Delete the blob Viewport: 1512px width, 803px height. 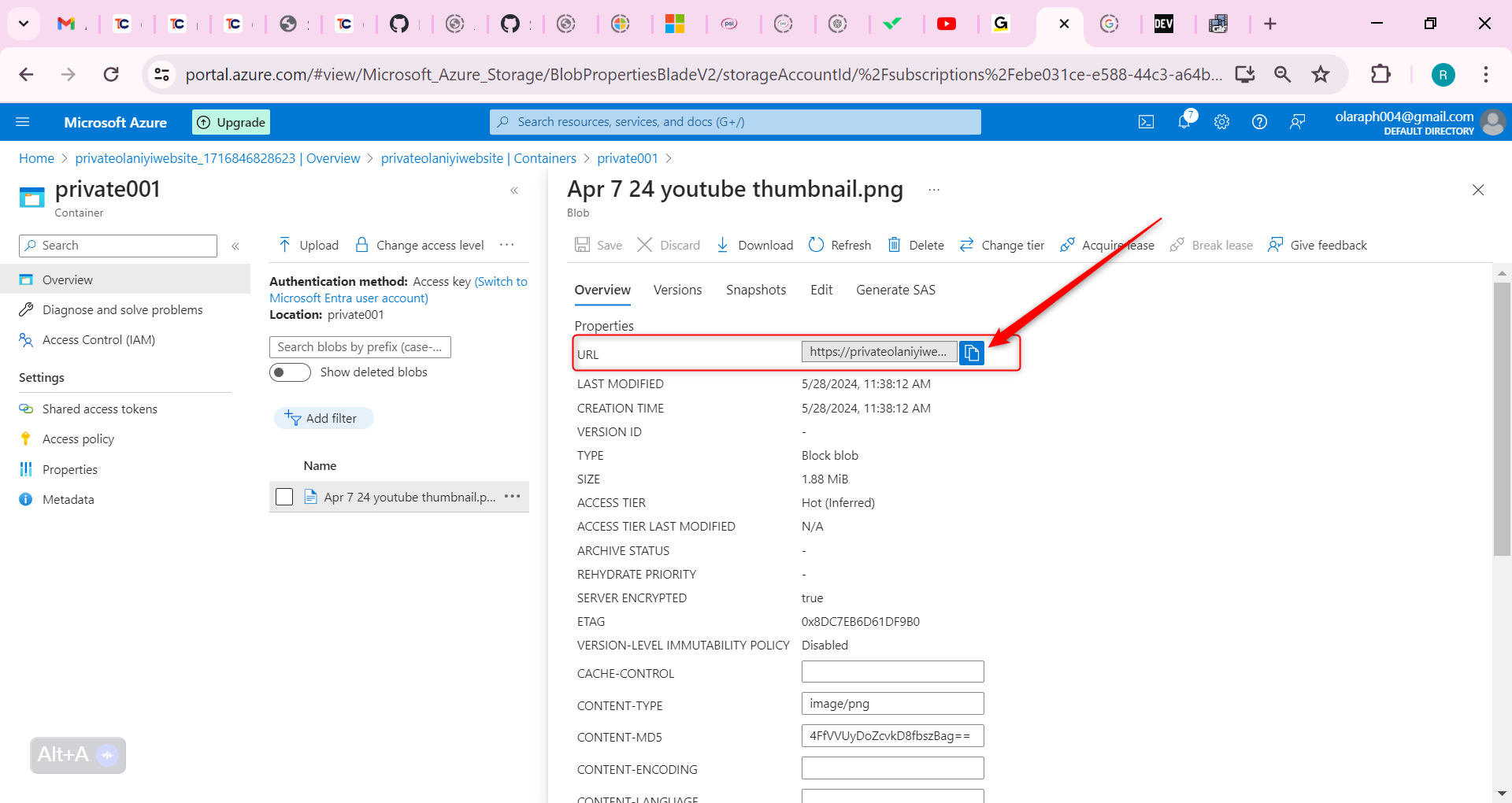pyautogui.click(x=916, y=245)
